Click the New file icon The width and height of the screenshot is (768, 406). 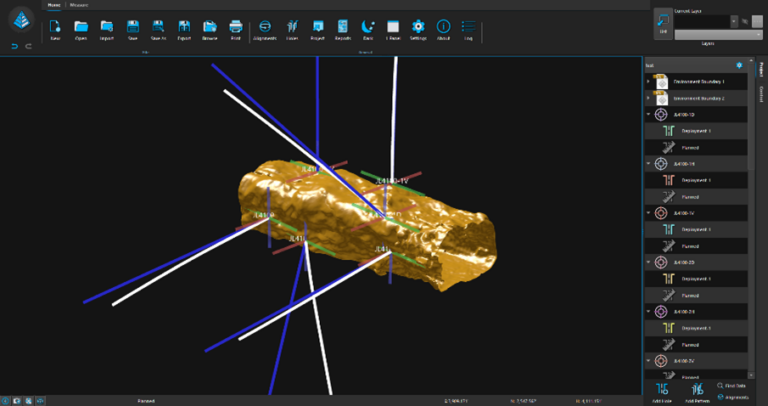[55, 29]
